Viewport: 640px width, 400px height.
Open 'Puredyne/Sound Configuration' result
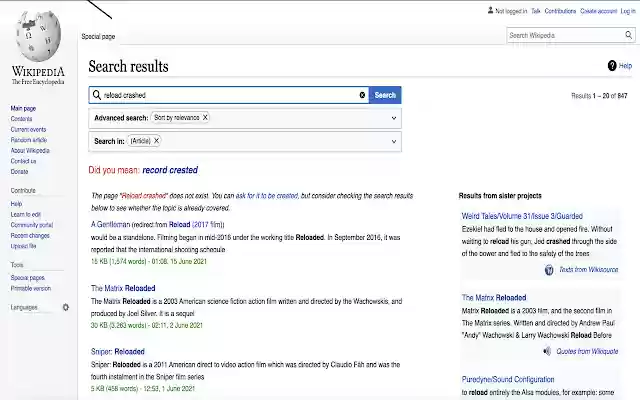coord(508,379)
